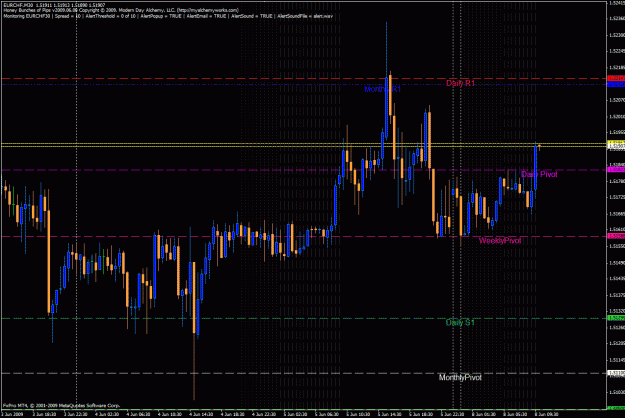The height and width of the screenshot is (418, 625).
Task: Click the Daily R1 chart label
Action: (460, 83)
